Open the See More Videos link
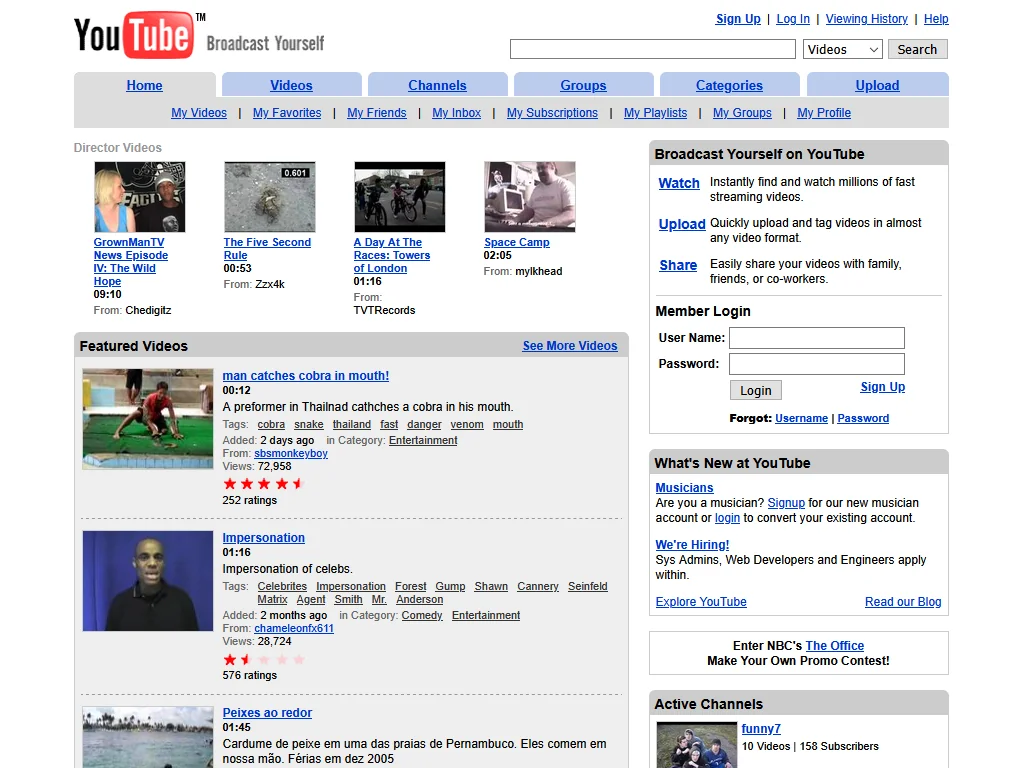The height and width of the screenshot is (768, 1024). tap(570, 346)
